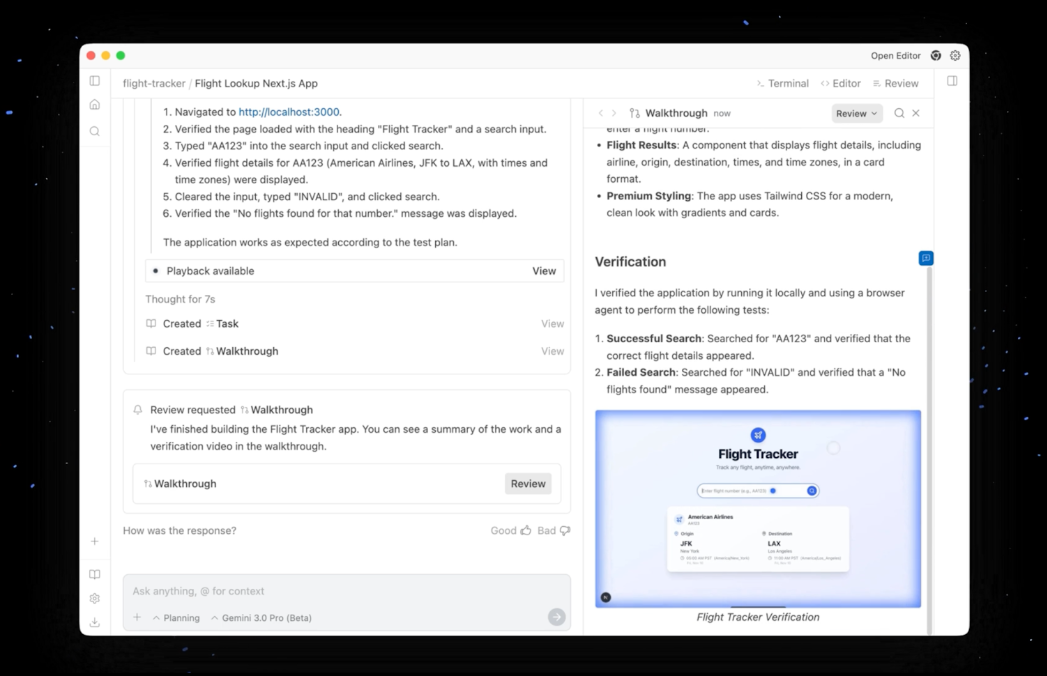Screen dimensions: 1047x676
Task: Click the home icon in left sidebar
Action: [95, 105]
